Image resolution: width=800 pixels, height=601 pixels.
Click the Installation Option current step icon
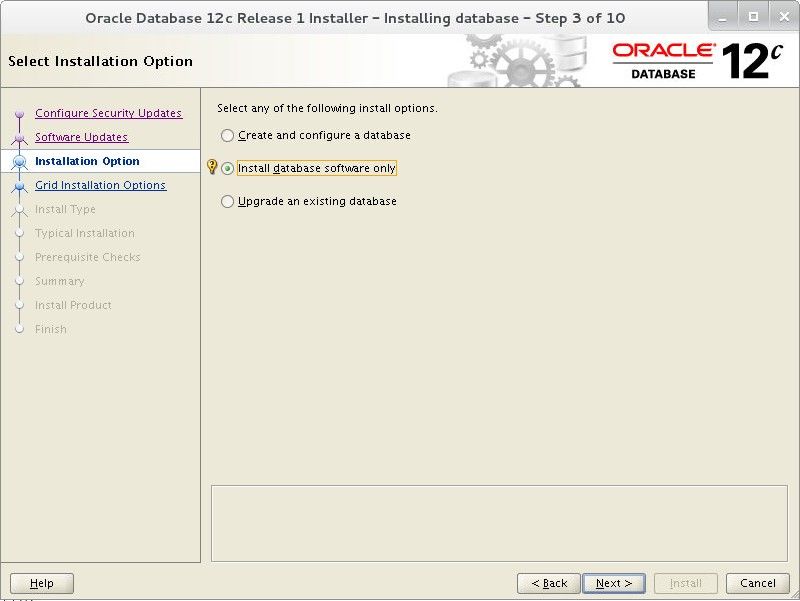[x=19, y=161]
